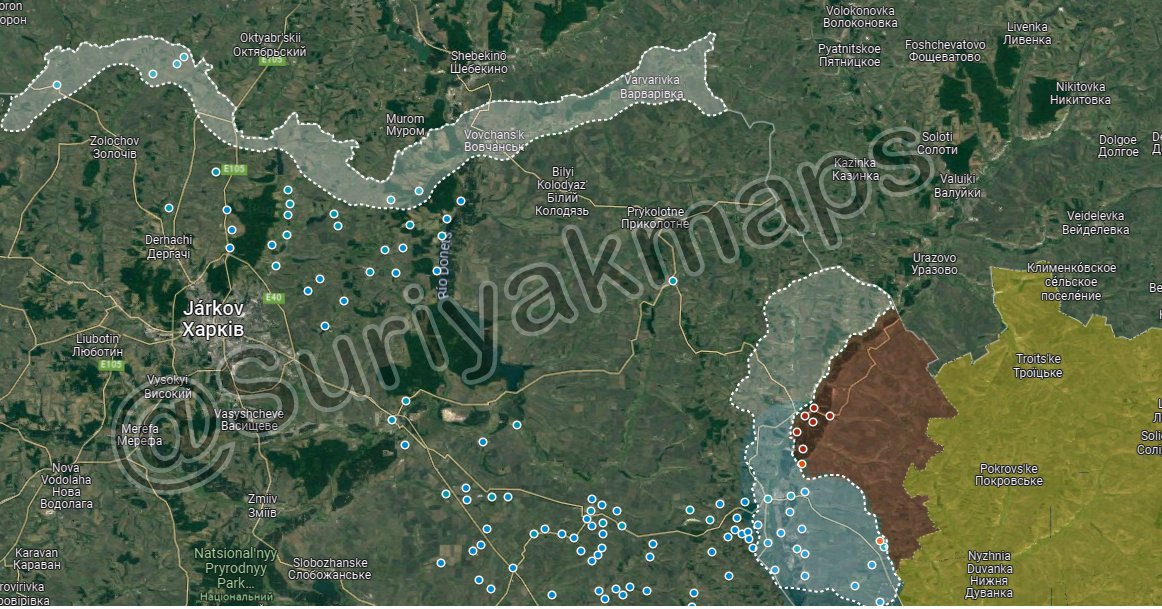Click the Nyzhnia Duvanka Нижня Дуванка label
The width and height of the screenshot is (1162, 609).
pyautogui.click(x=989, y=574)
